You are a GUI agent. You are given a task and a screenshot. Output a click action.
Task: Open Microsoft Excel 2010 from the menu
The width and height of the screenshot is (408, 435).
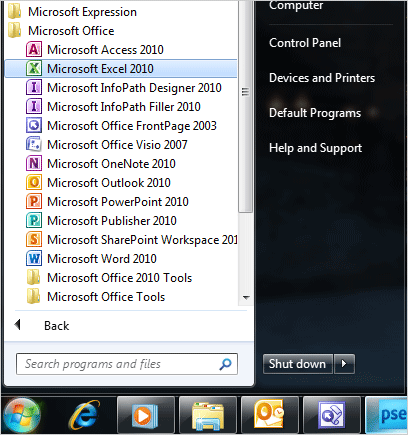tap(121, 69)
